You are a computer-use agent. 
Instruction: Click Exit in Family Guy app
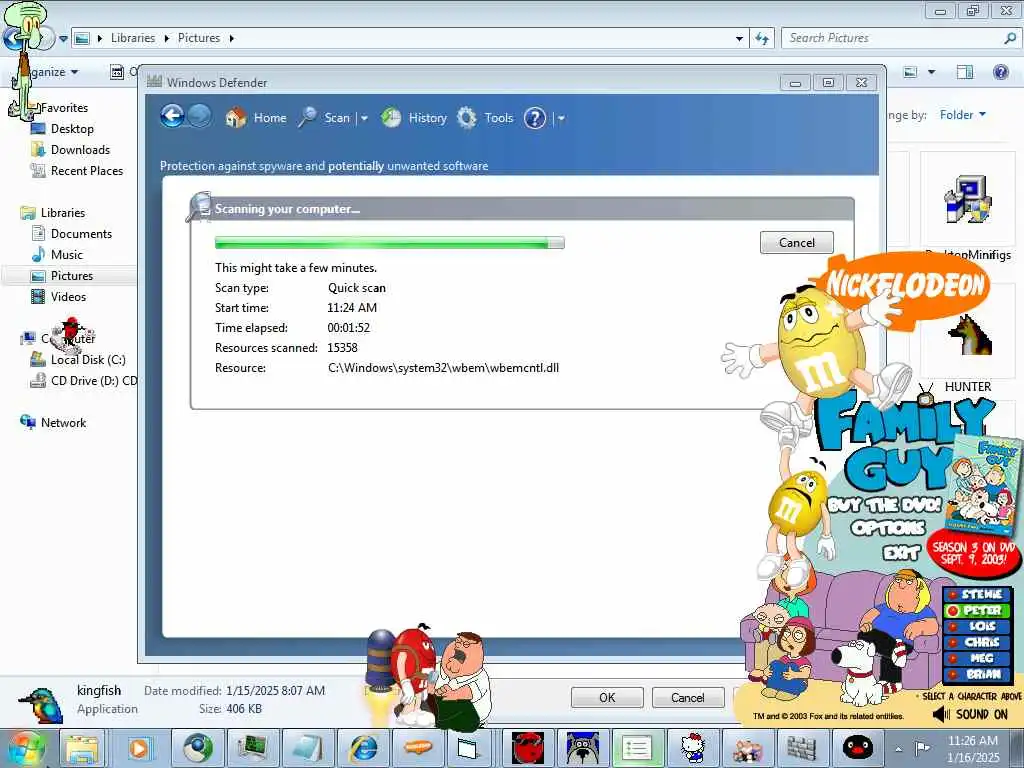[901, 553]
